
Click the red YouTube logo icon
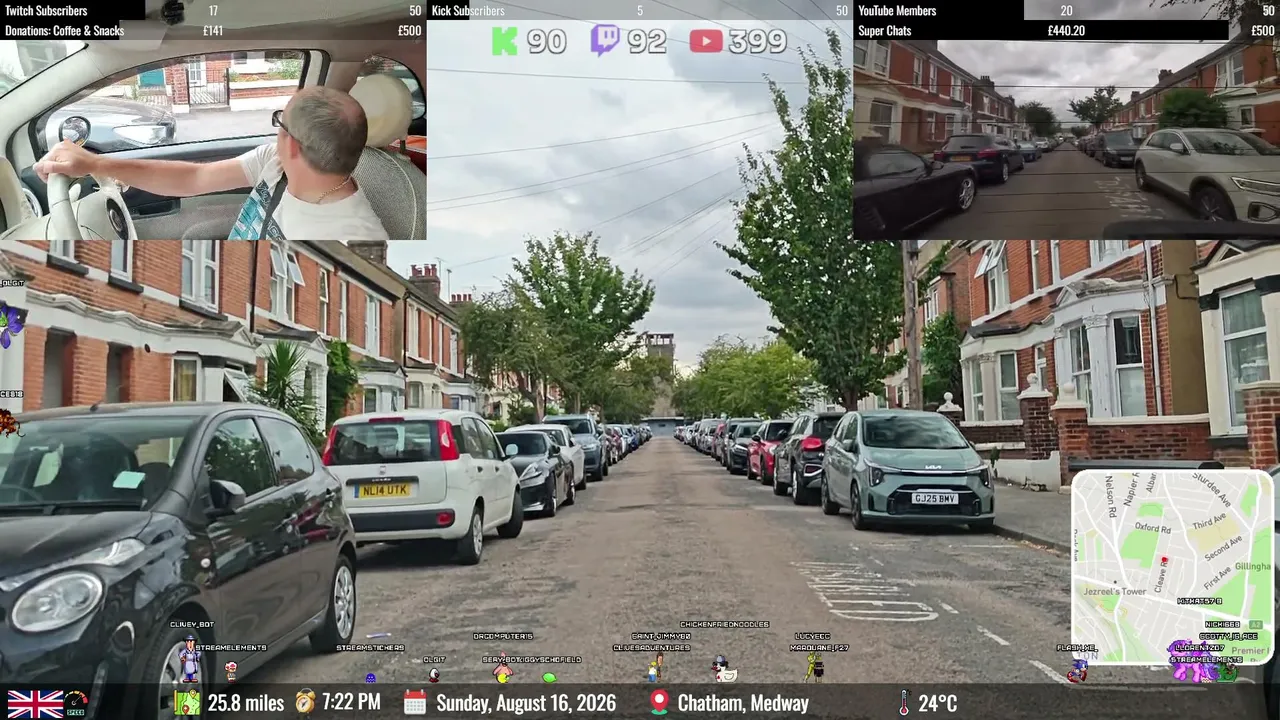pyautogui.click(x=706, y=41)
